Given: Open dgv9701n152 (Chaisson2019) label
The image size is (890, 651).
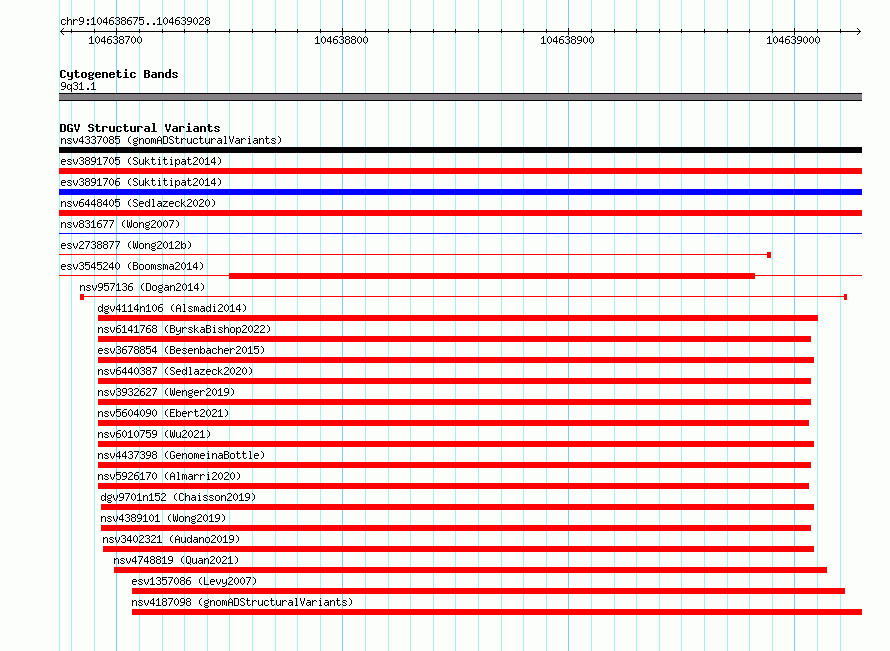Looking at the screenshot, I should point(178,497).
